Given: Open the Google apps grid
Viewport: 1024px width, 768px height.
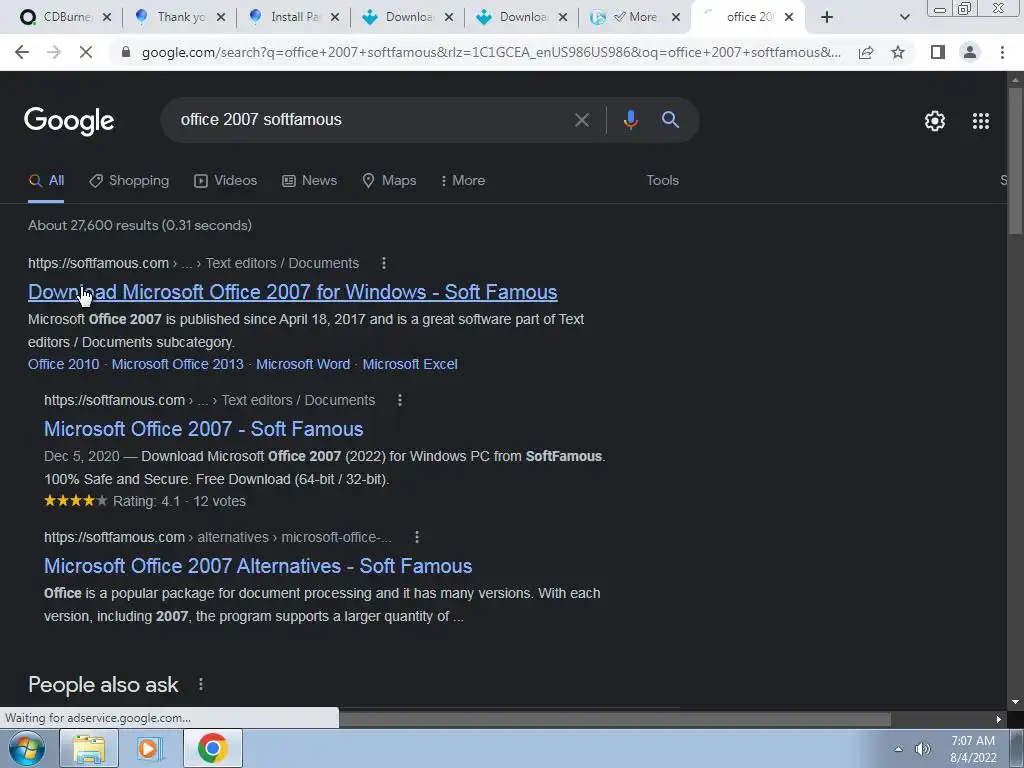Looking at the screenshot, I should point(980,121).
